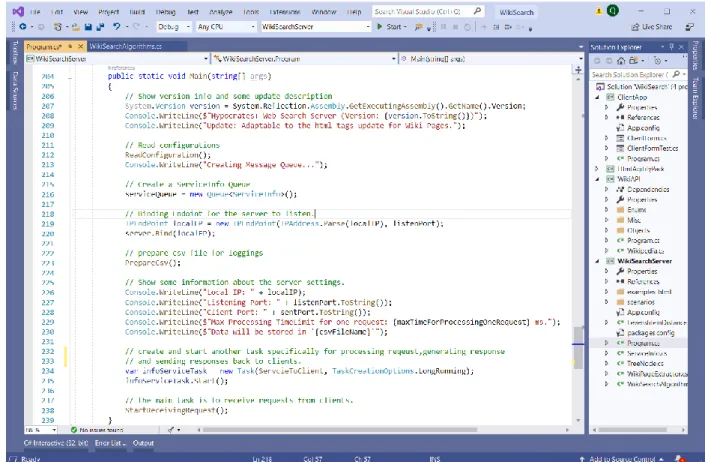
Task: Open the Project menu
Action: pyautogui.click(x=108, y=12)
